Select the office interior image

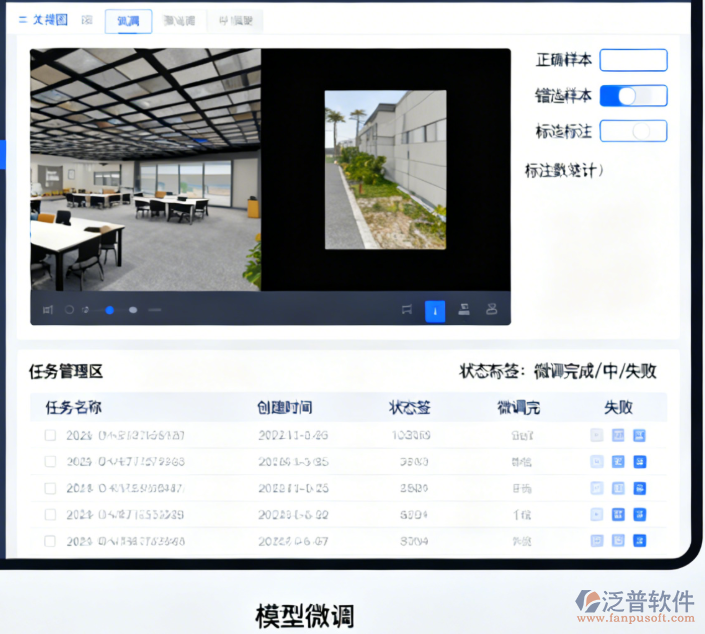click(145, 170)
